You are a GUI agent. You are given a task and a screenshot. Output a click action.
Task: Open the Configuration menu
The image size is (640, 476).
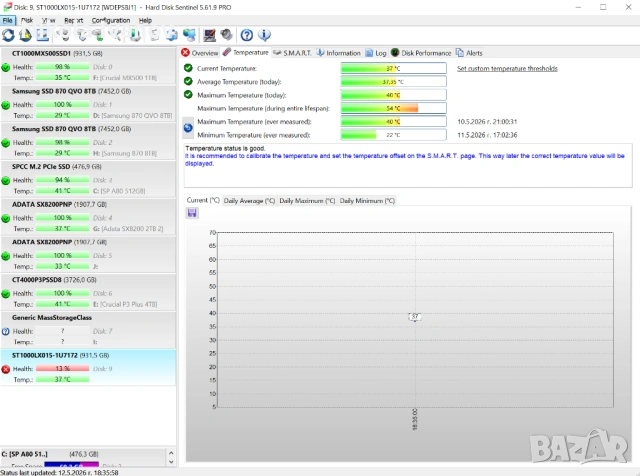tap(111, 20)
